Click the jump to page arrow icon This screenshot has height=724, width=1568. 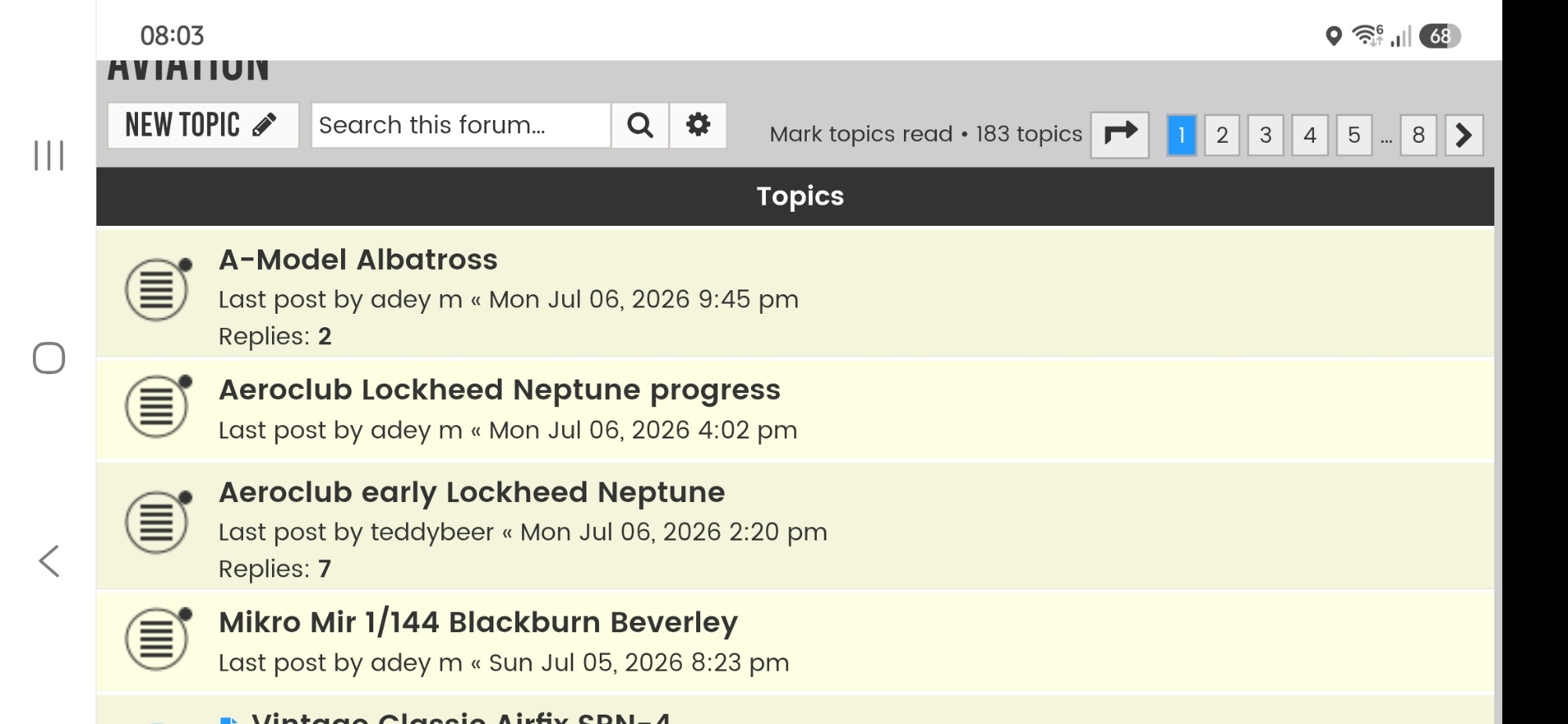(1120, 134)
